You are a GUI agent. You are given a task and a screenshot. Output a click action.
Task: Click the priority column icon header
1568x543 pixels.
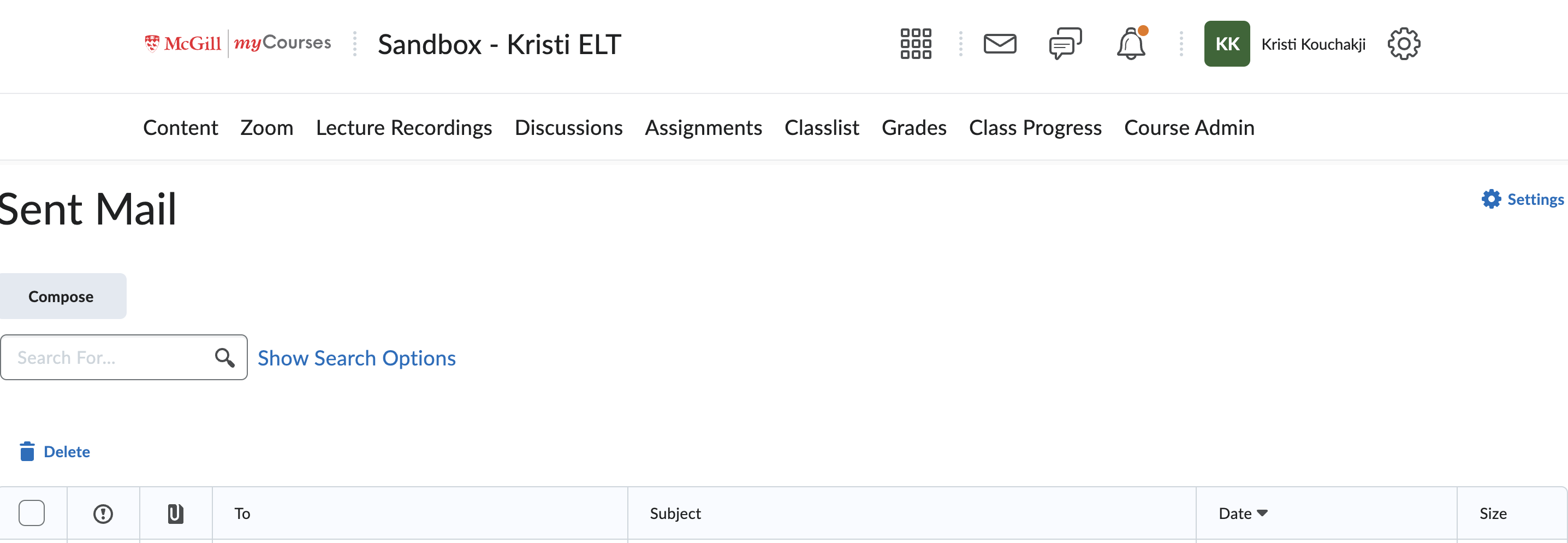pyautogui.click(x=103, y=514)
